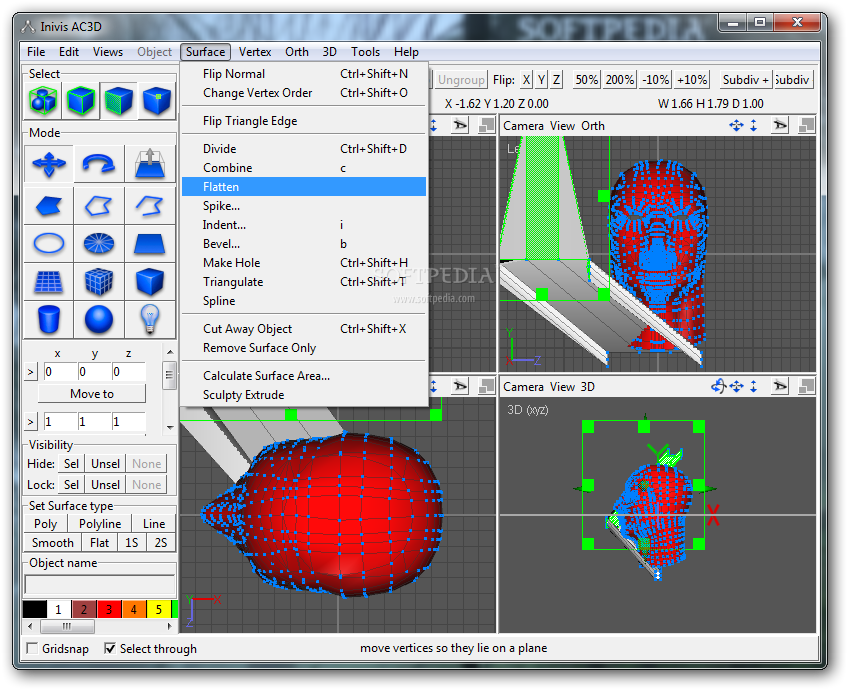
Task: Create a Sphere primitive
Action: pos(98,319)
